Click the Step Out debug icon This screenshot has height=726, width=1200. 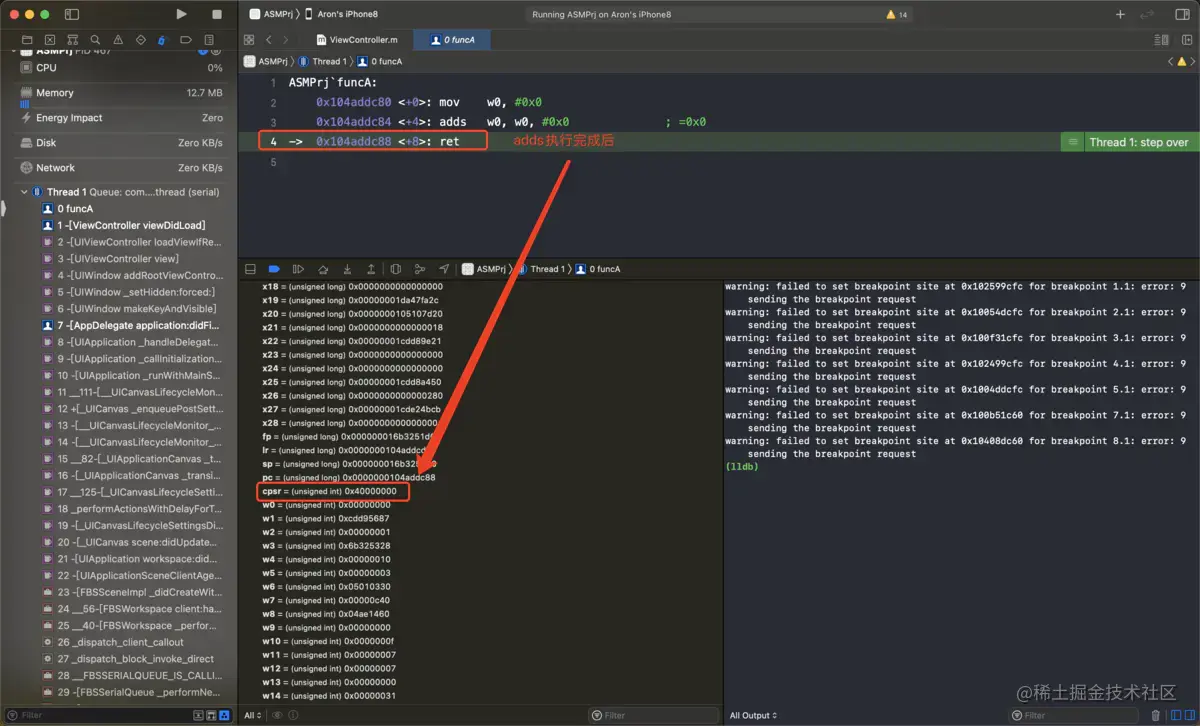coord(371,269)
